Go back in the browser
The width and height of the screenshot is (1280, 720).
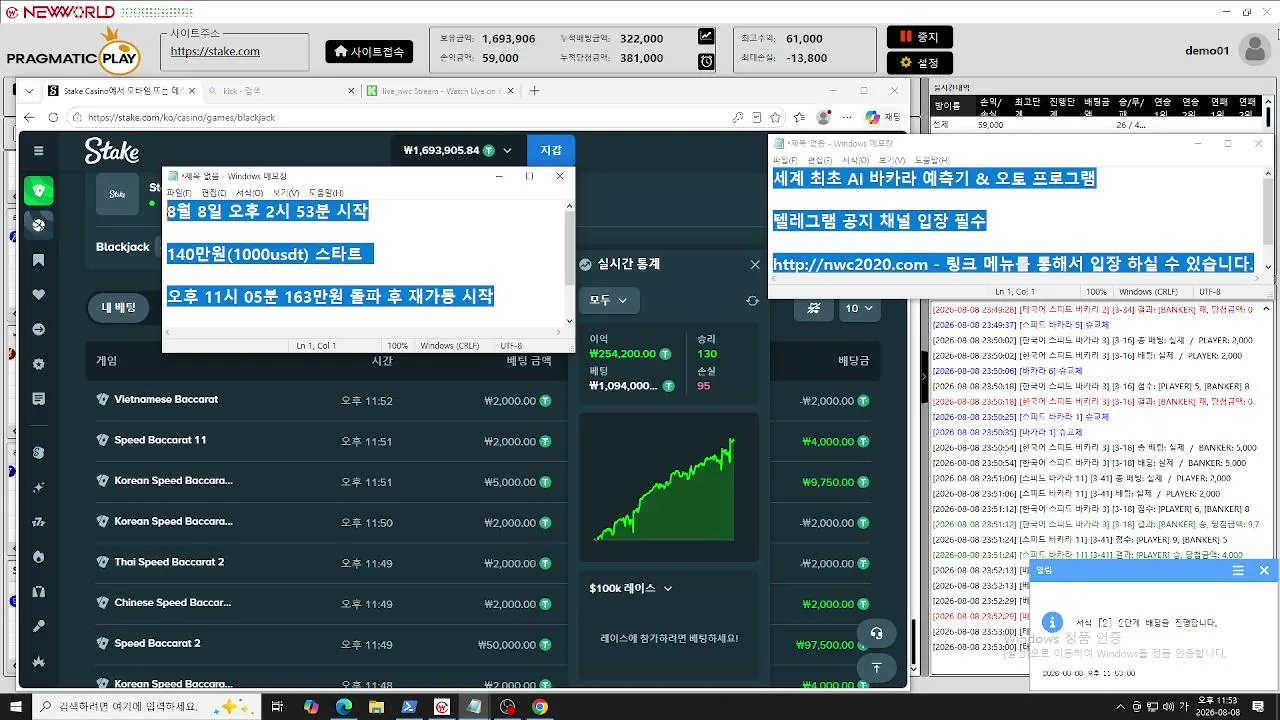pos(29,117)
